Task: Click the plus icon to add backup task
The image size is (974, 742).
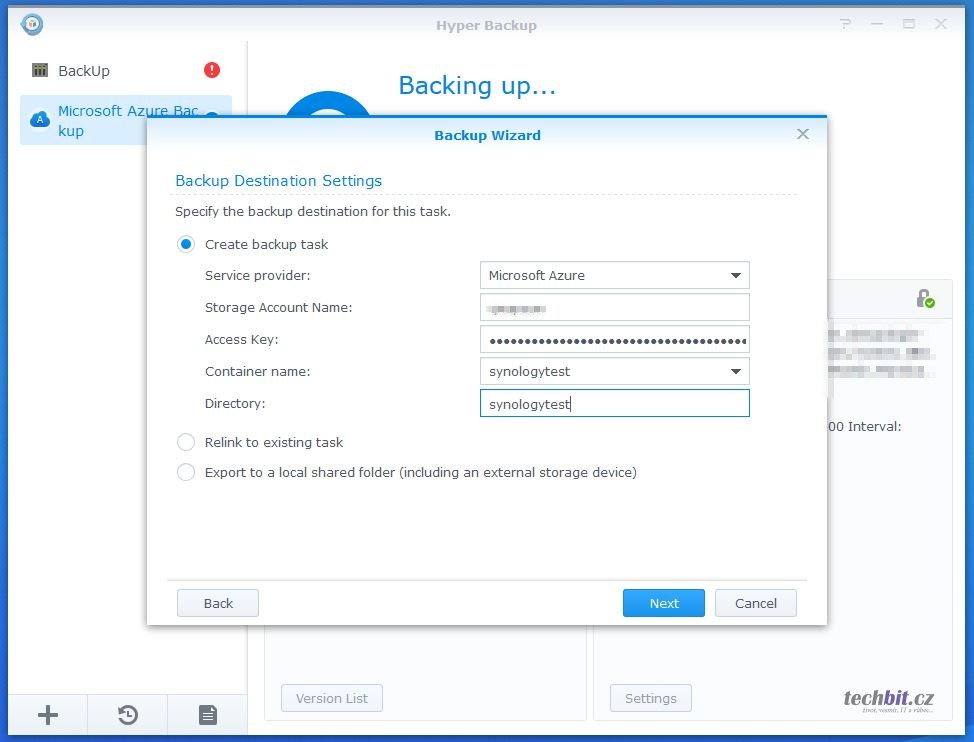Action: [x=48, y=714]
